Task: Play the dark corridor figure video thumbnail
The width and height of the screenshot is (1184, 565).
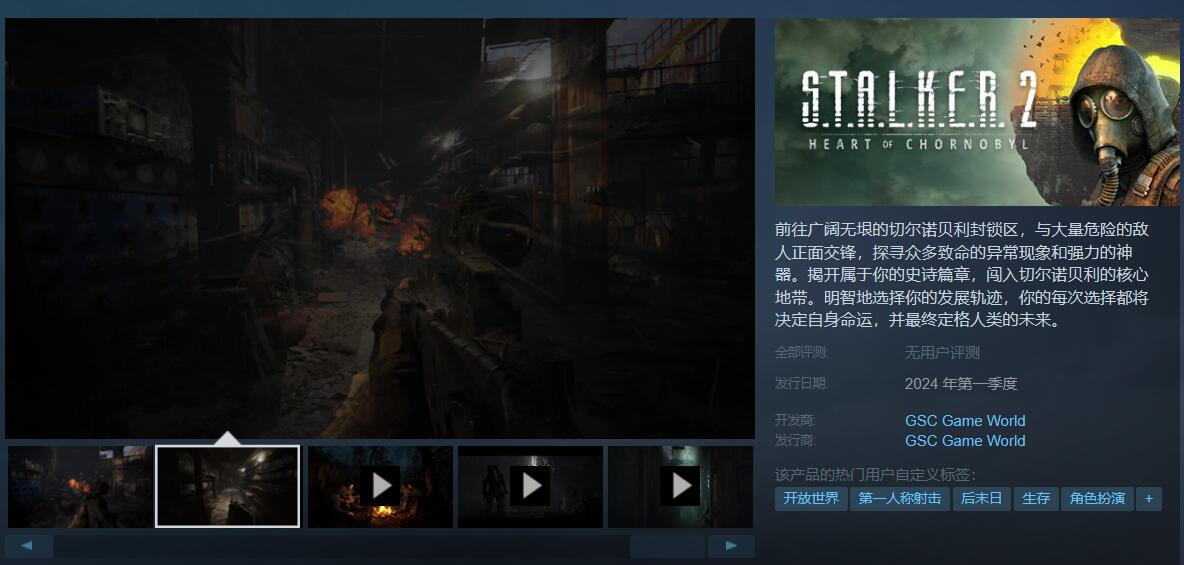Action: 530,486
